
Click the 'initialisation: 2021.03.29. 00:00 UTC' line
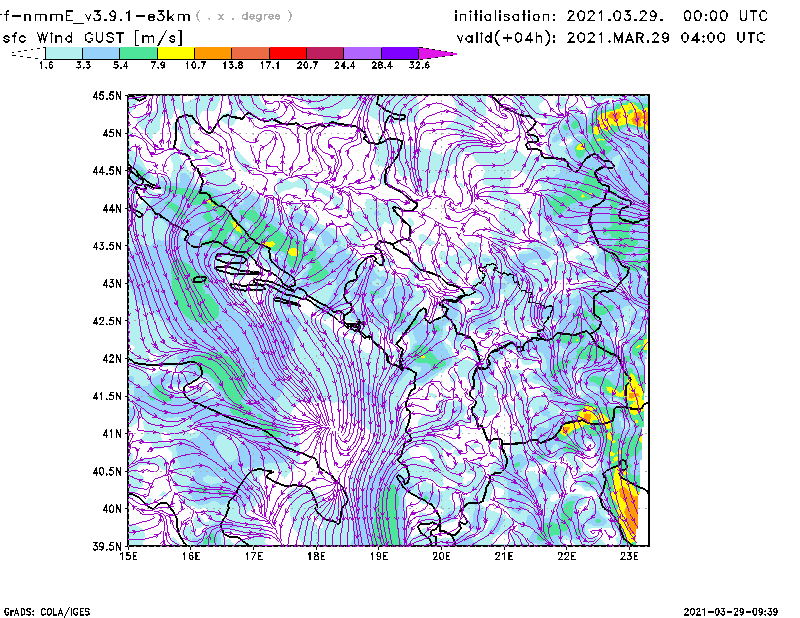click(611, 16)
